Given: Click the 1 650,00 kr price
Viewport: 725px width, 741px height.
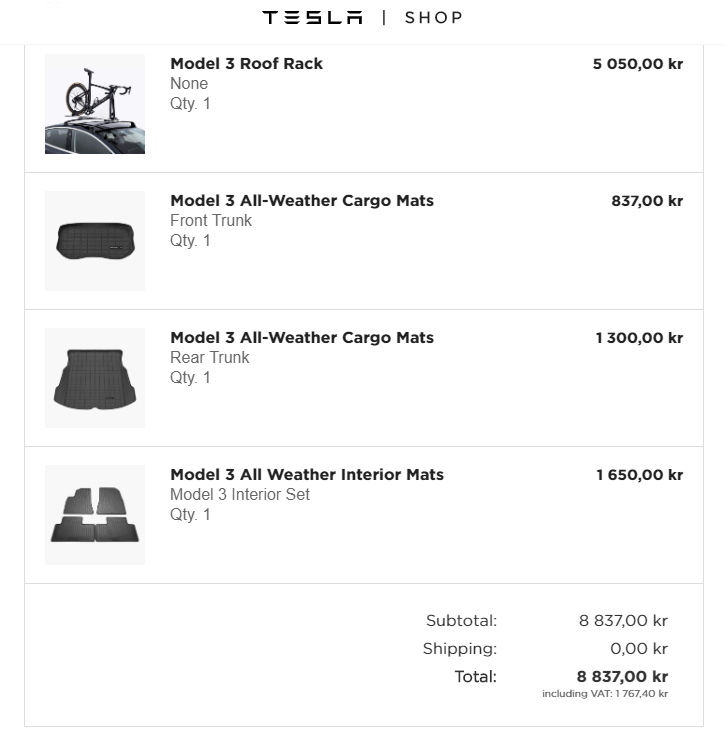Looking at the screenshot, I should (639, 474).
